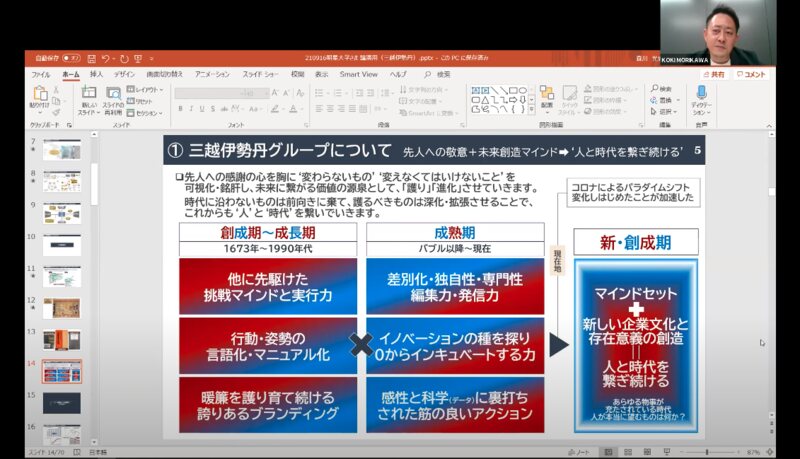Image resolution: width=800 pixels, height=459 pixels.
Task: Switch to Slide Sorter view icon
Action: [x=627, y=452]
